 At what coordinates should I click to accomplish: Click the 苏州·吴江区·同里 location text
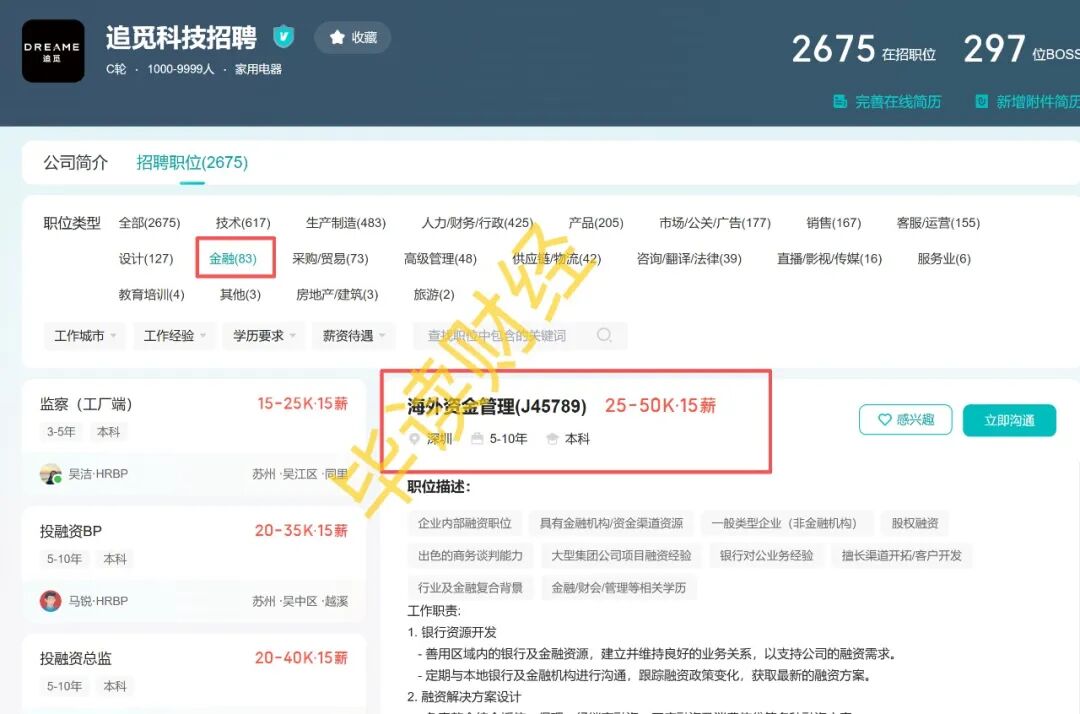tap(300, 474)
